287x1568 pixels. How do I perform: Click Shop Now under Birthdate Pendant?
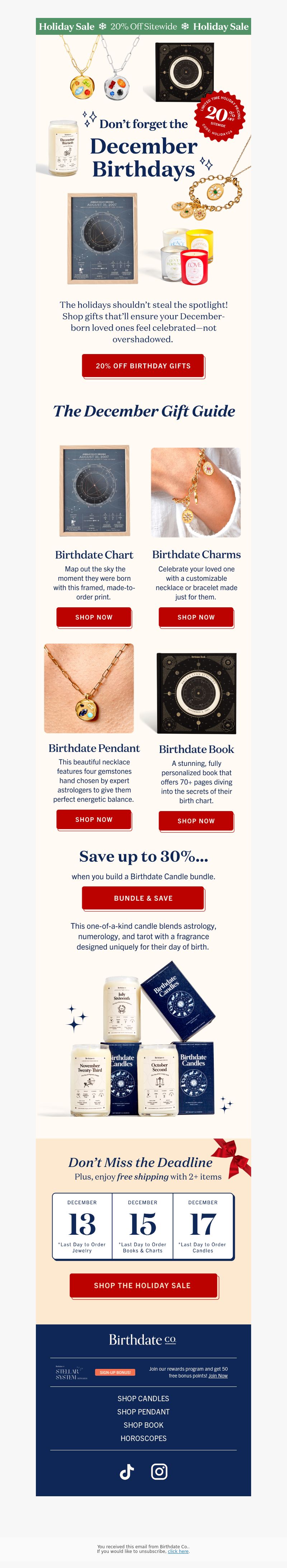coord(93,819)
